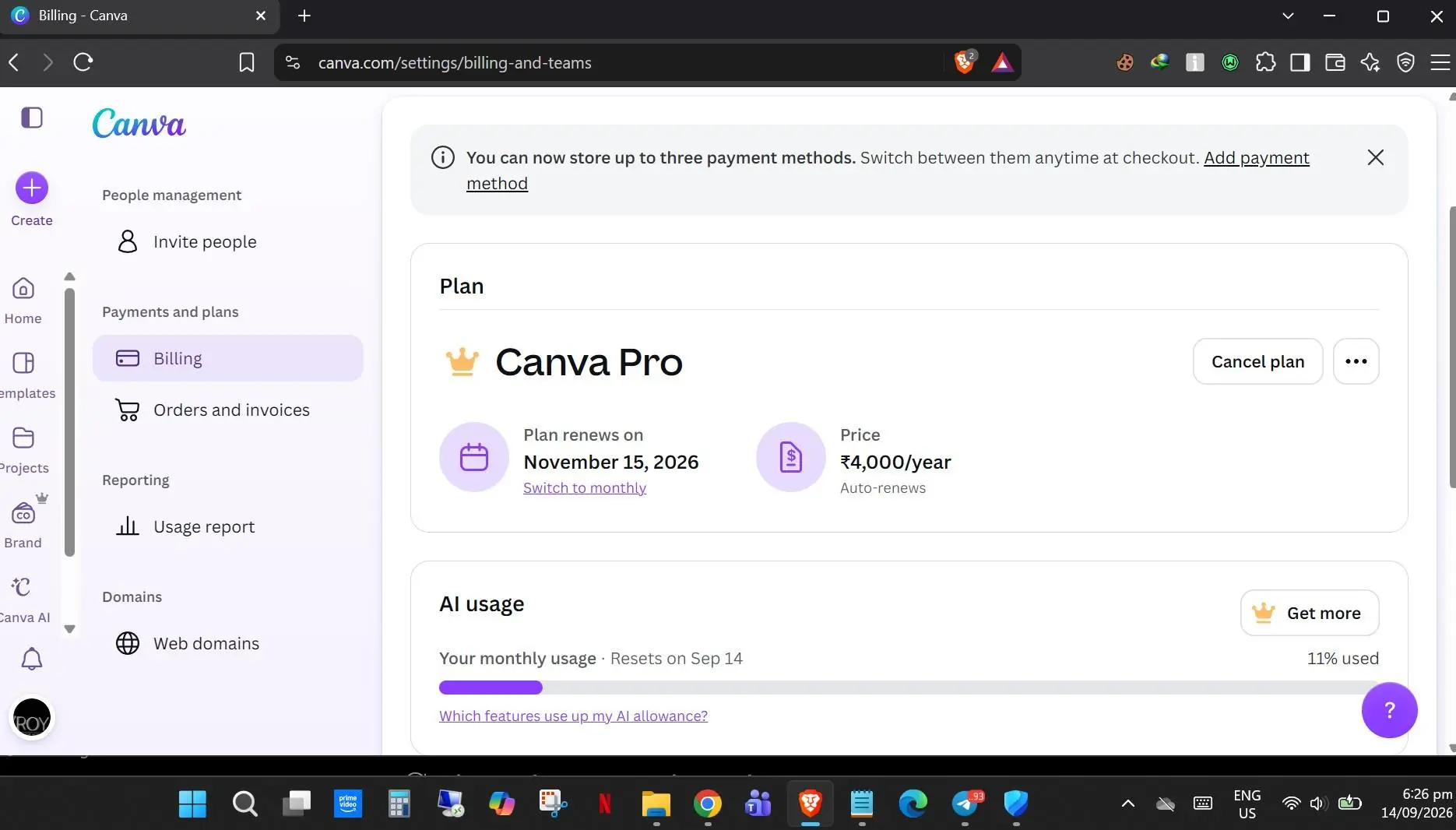1456x830 pixels.
Task: Open Brave VPN icon
Action: coord(1405,62)
